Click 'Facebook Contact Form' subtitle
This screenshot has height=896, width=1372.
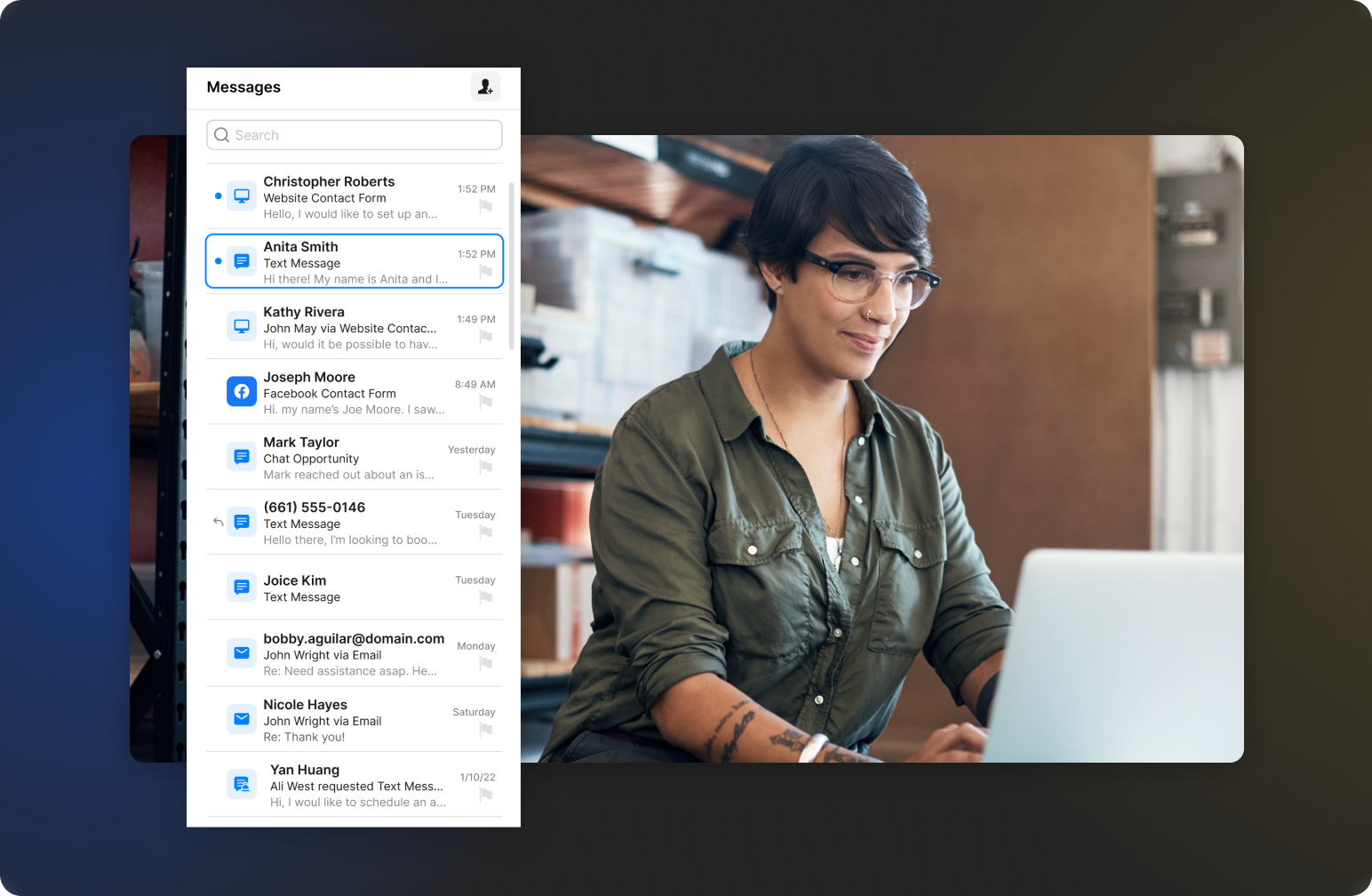coord(330,394)
